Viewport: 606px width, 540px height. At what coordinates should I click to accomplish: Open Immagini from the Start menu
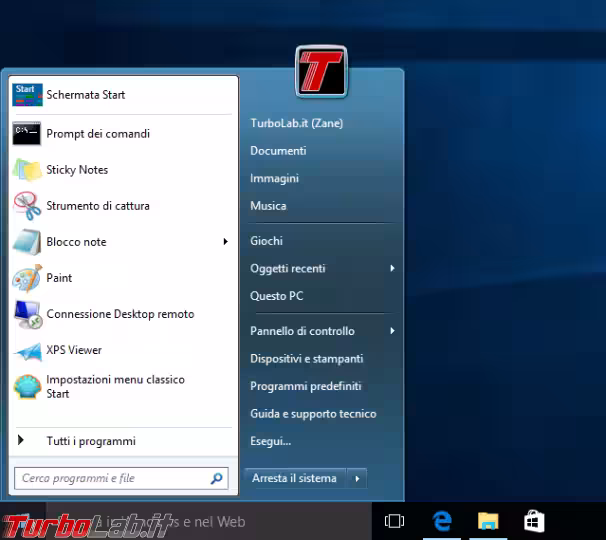[274, 178]
